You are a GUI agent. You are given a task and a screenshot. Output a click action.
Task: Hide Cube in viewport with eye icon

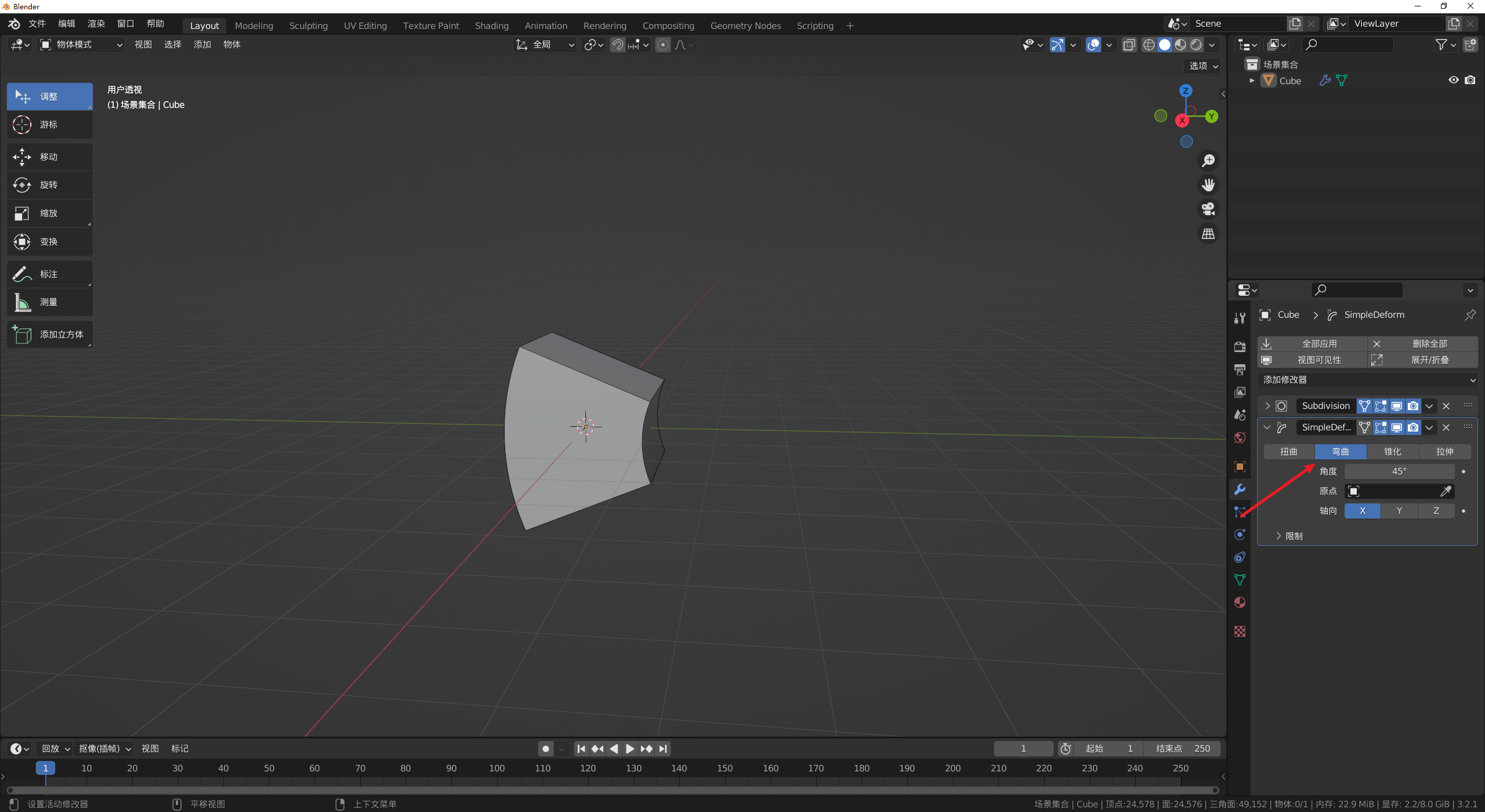(x=1453, y=81)
